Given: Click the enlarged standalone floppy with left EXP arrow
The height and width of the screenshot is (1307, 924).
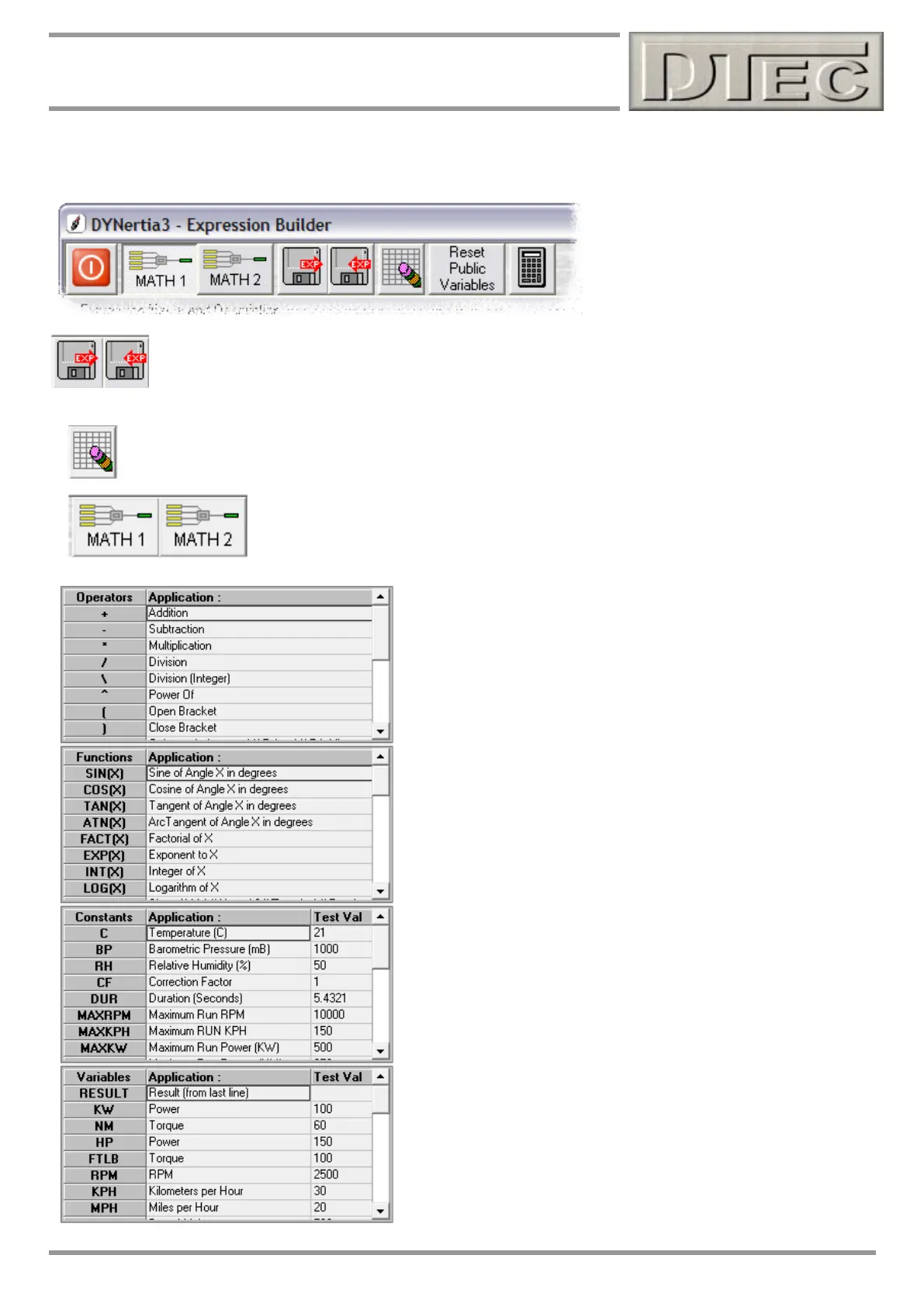Looking at the screenshot, I should click(x=126, y=362).
